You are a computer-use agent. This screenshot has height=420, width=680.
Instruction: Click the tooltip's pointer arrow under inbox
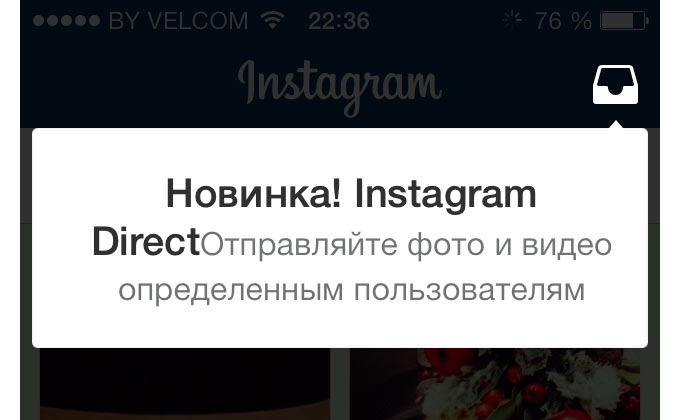click(x=616, y=125)
